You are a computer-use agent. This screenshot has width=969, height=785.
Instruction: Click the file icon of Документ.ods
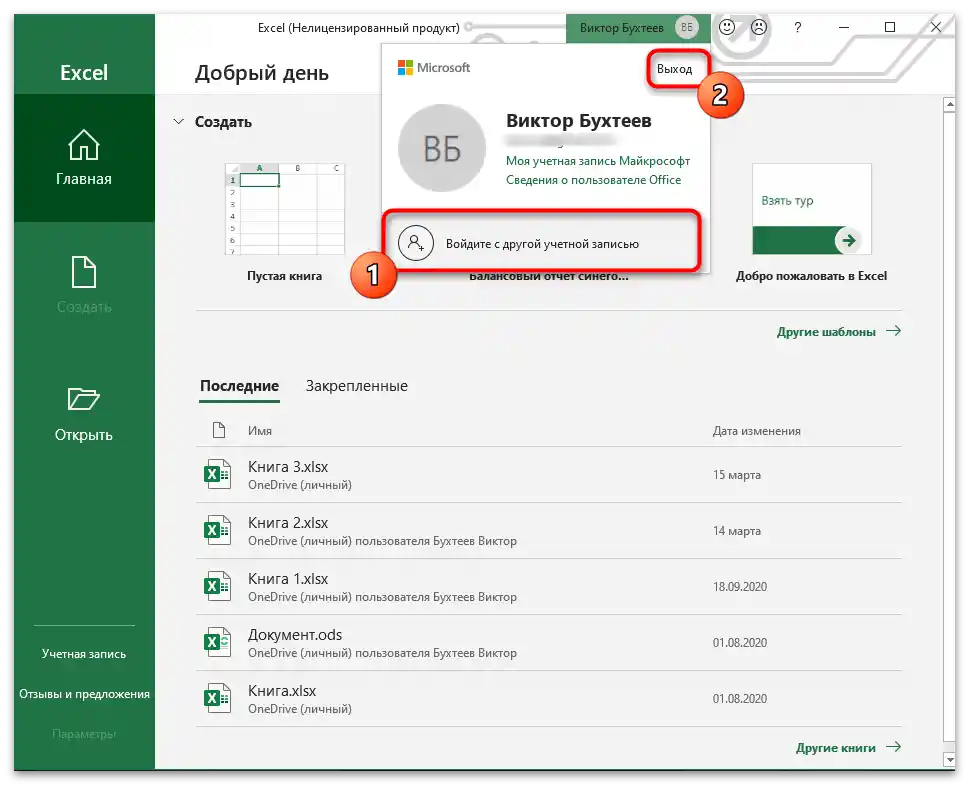(218, 642)
